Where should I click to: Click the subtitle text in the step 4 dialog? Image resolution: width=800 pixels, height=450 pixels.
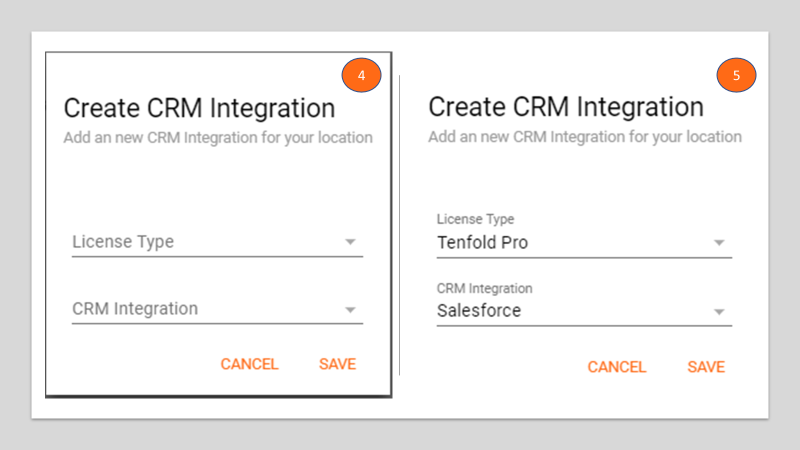pyautogui.click(x=218, y=138)
